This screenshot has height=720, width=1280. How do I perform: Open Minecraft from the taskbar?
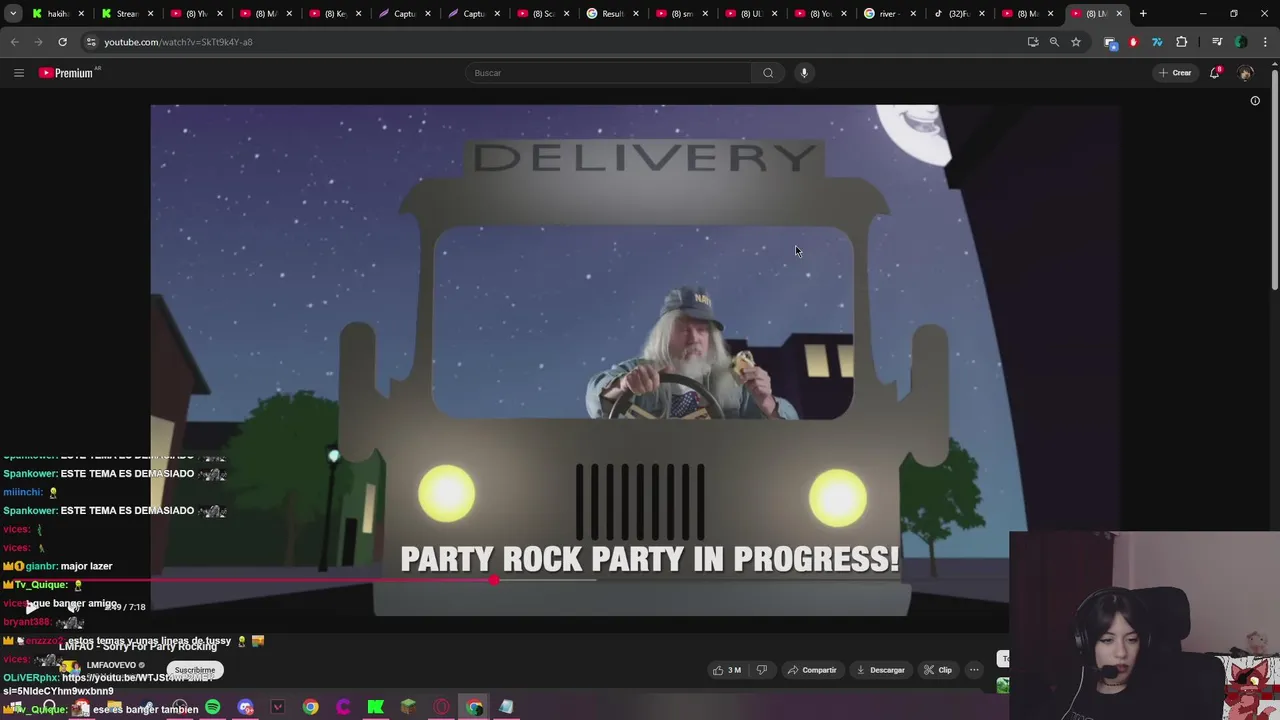[x=408, y=708]
